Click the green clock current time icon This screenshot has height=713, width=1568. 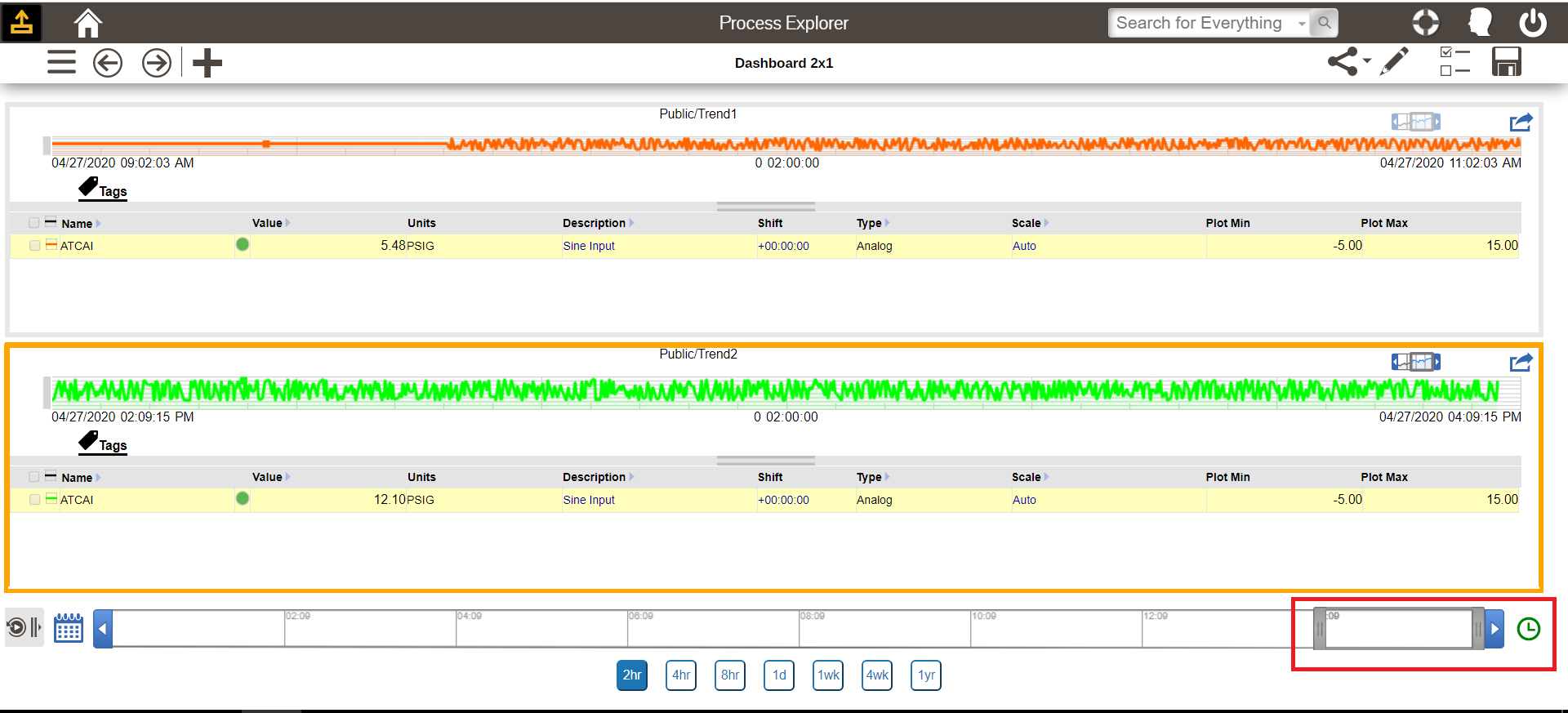(x=1528, y=629)
